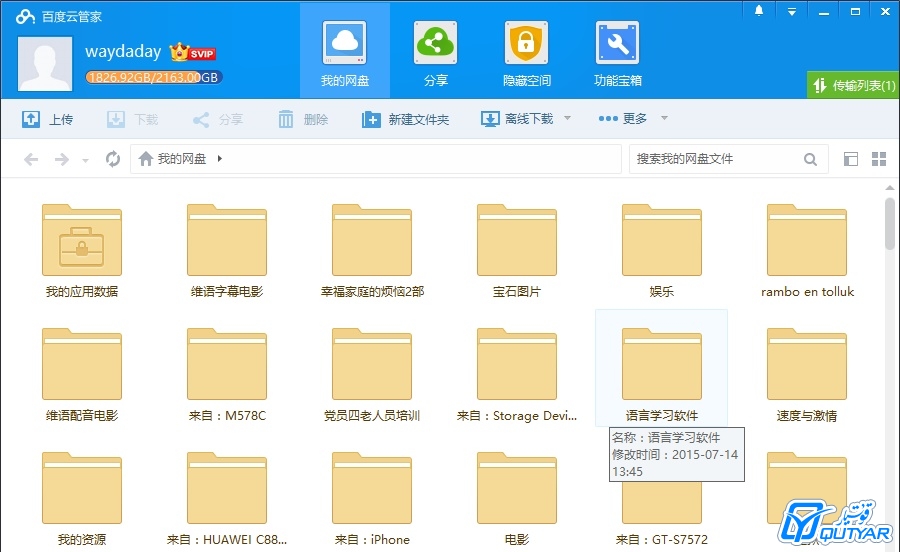
Task: Refresh the file list
Action: click(112, 158)
